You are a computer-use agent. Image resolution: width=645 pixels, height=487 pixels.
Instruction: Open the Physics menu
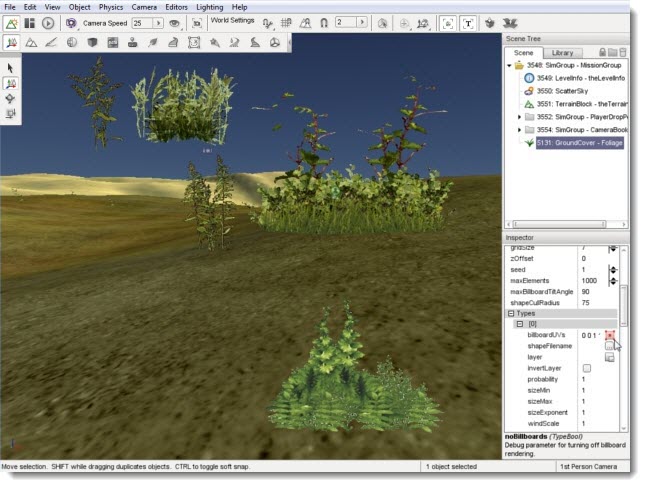[111, 7]
